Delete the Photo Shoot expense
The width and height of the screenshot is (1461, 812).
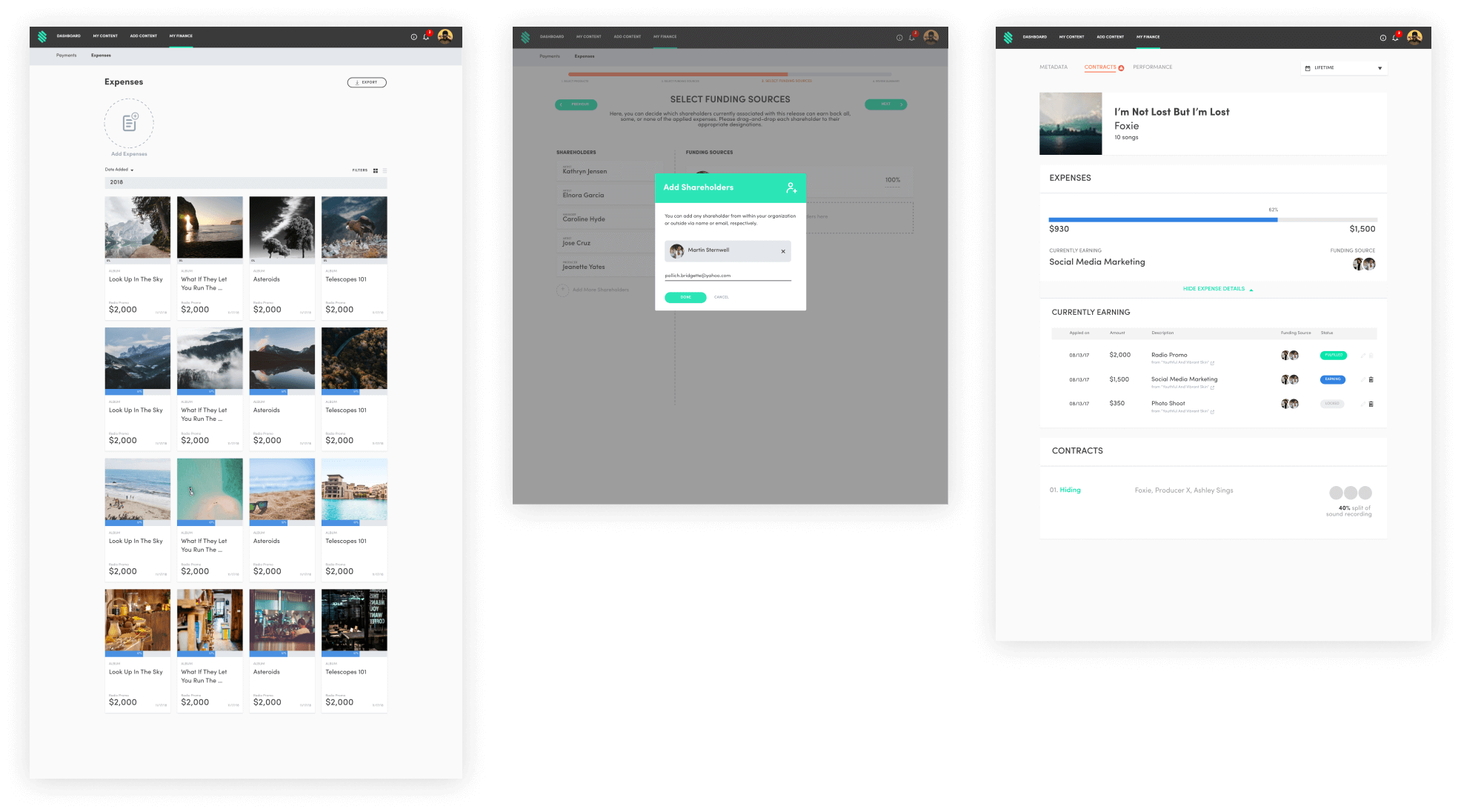pyautogui.click(x=1371, y=404)
